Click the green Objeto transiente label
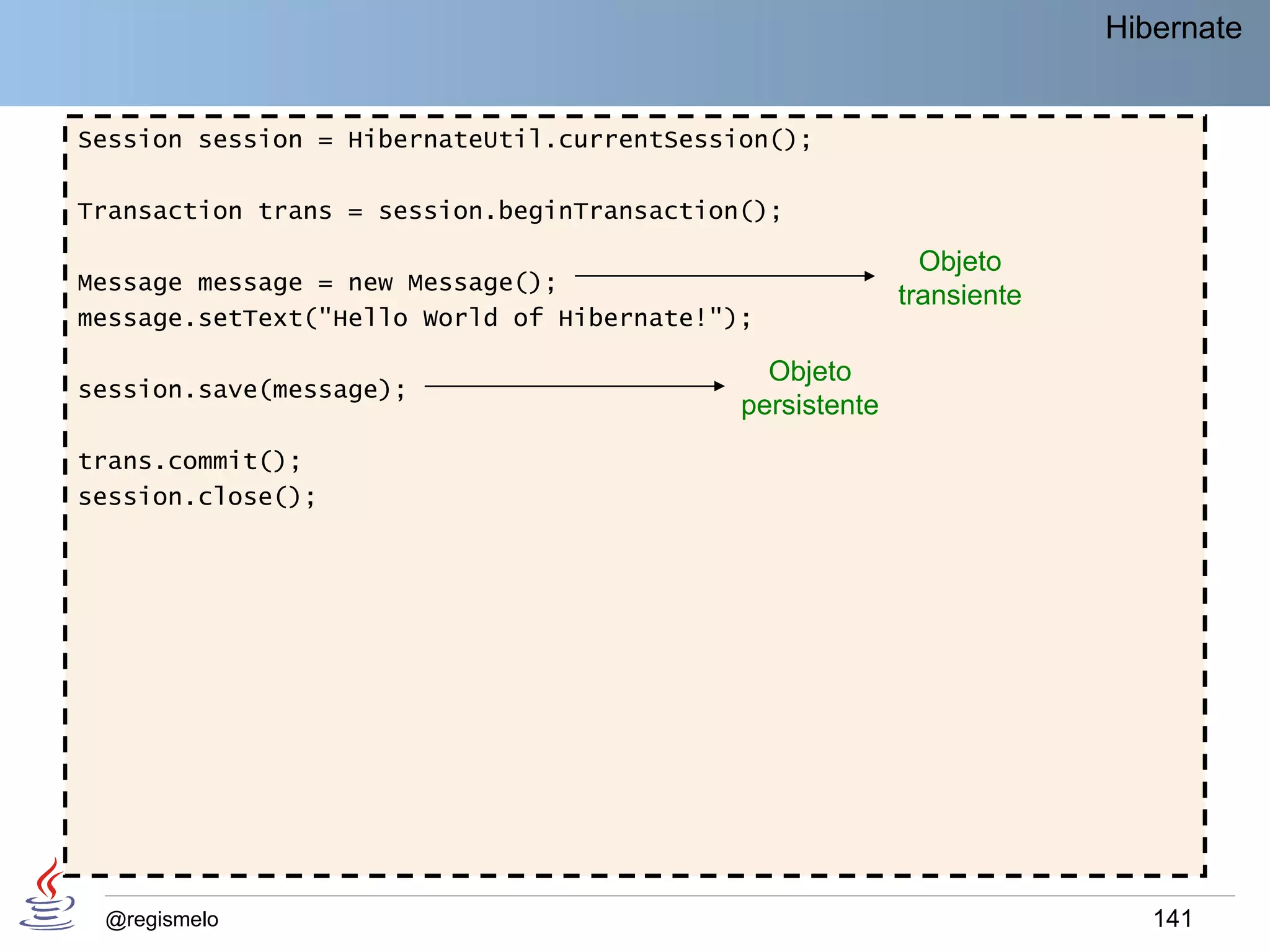Image resolution: width=1270 pixels, height=952 pixels. point(959,278)
